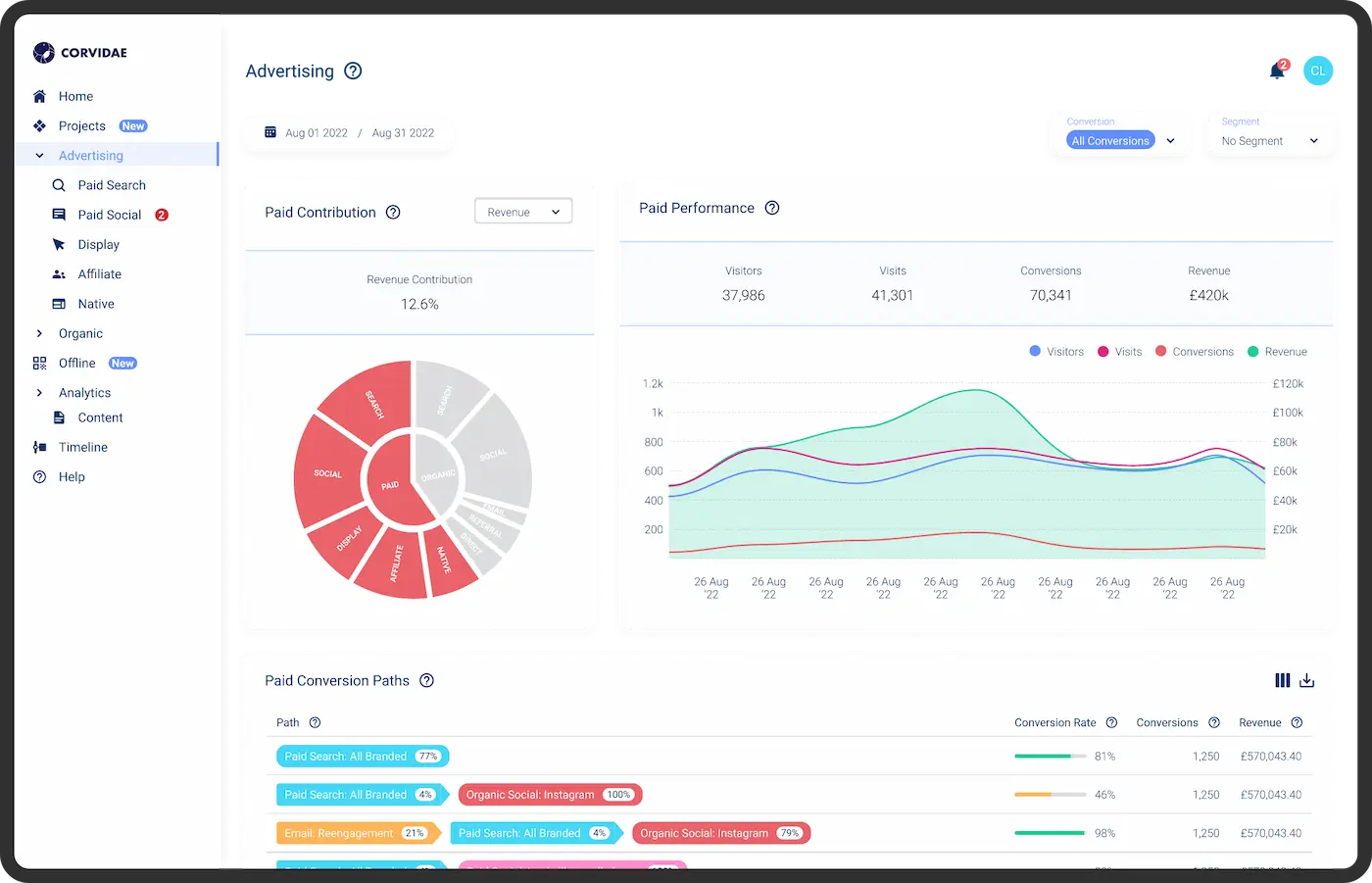Open the notifications bell

(x=1277, y=71)
